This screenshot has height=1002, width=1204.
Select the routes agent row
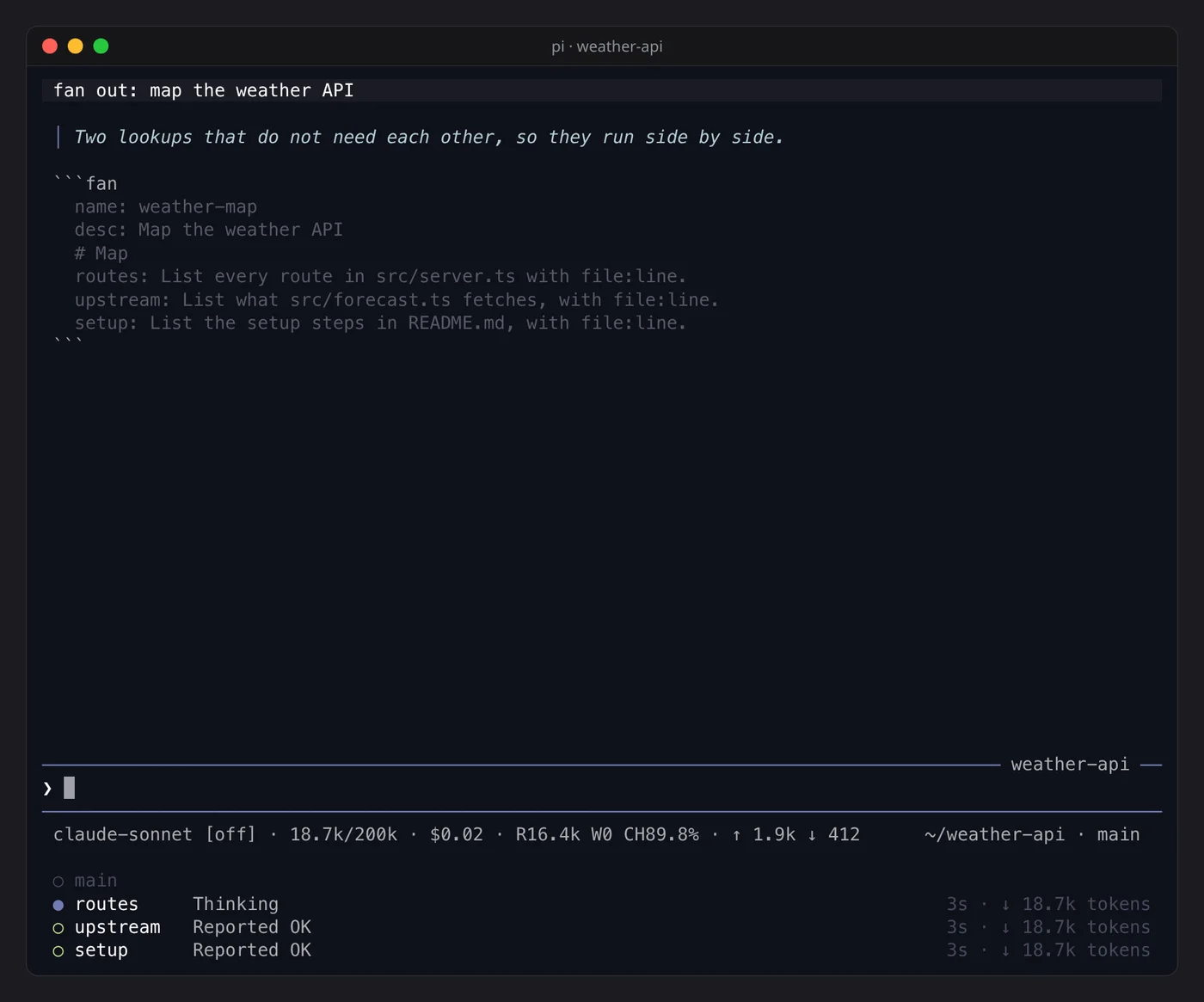click(602, 904)
